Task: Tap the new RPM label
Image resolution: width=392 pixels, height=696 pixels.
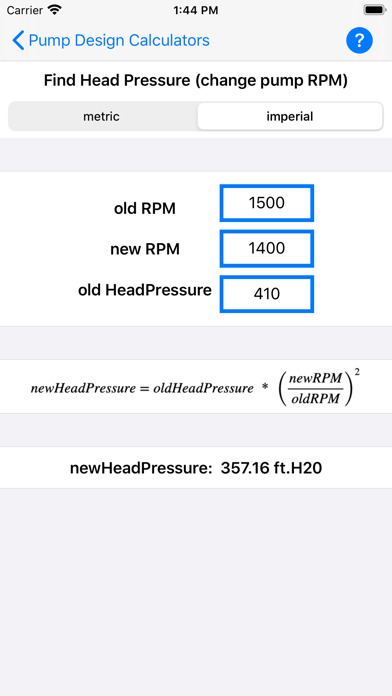Action: tap(145, 249)
